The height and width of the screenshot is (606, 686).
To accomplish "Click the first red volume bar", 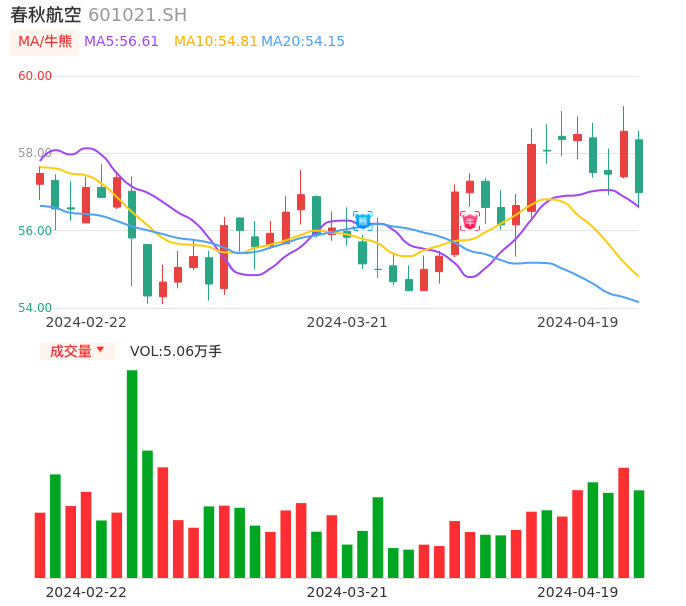I will pyautogui.click(x=40, y=545).
